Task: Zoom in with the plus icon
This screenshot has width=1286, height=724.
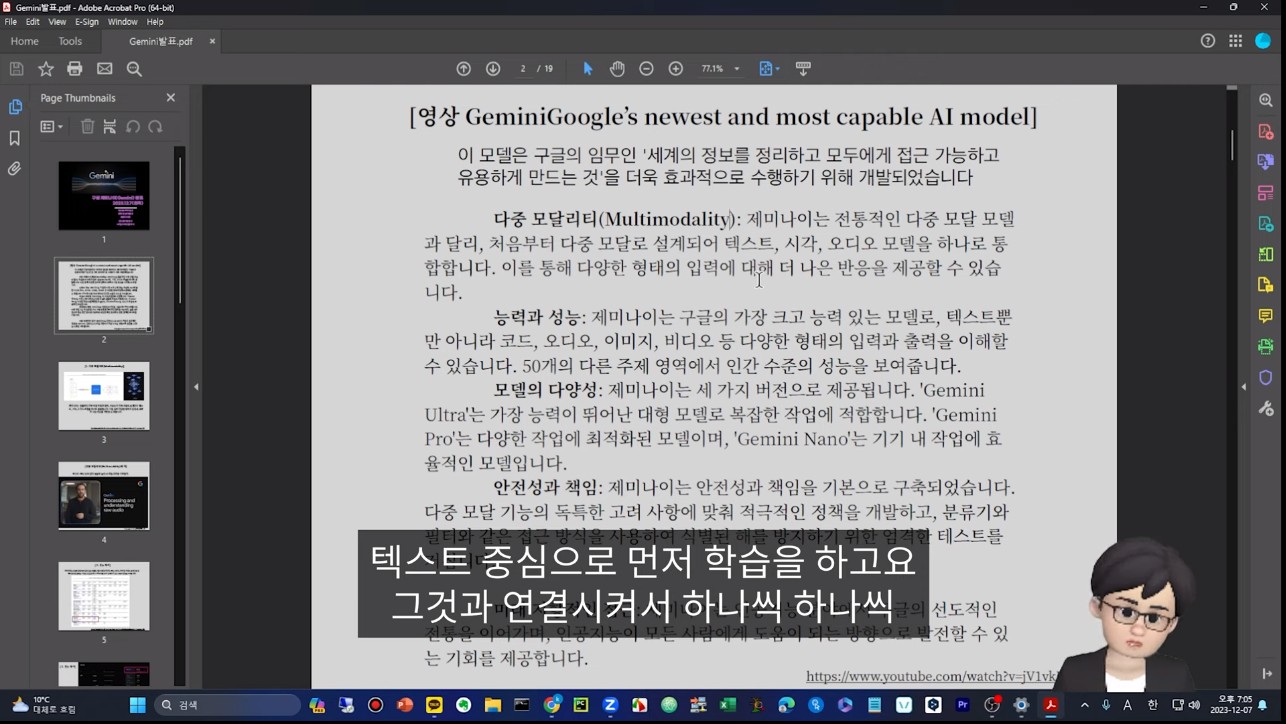Action: [x=676, y=69]
